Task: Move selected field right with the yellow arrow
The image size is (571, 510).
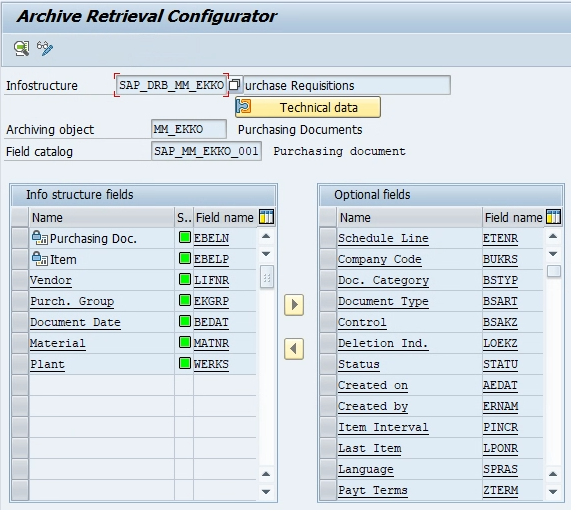Action: point(294,305)
